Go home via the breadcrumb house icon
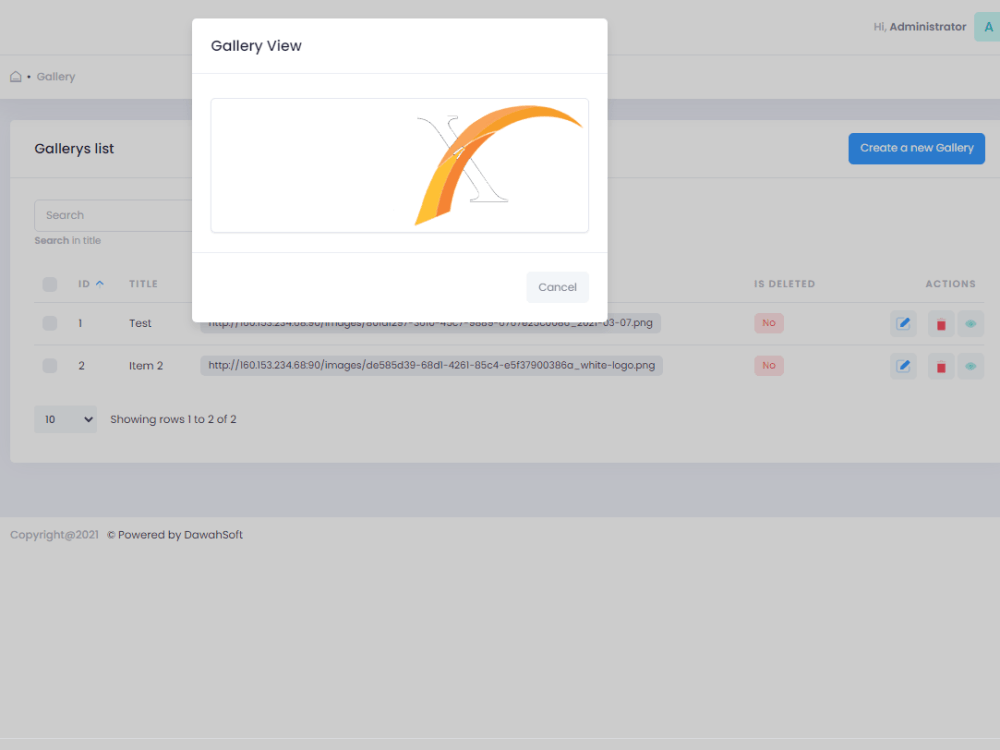The image size is (1000, 750). pos(15,75)
